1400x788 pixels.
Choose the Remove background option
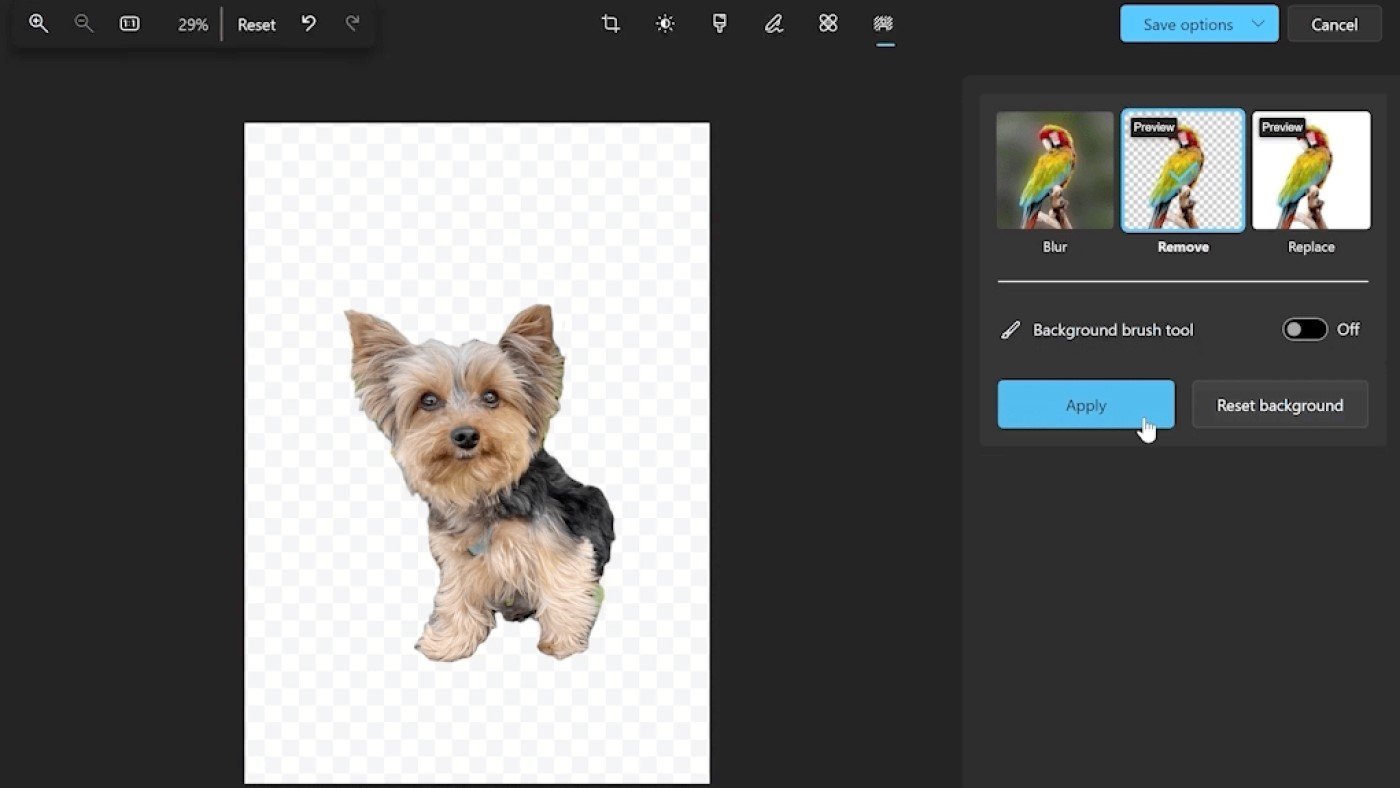pyautogui.click(x=1183, y=171)
